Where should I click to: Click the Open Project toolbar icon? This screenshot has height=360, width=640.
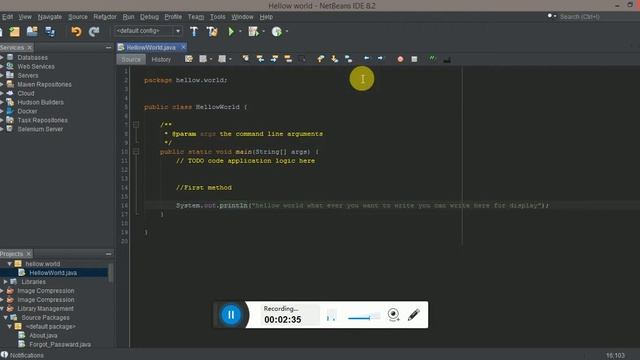[32, 31]
